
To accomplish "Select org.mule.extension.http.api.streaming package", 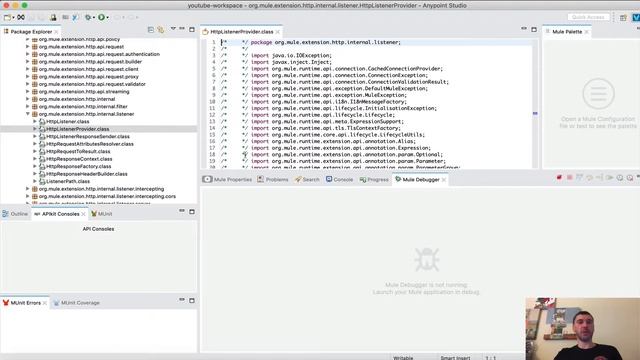I will pyautogui.click(x=84, y=91).
